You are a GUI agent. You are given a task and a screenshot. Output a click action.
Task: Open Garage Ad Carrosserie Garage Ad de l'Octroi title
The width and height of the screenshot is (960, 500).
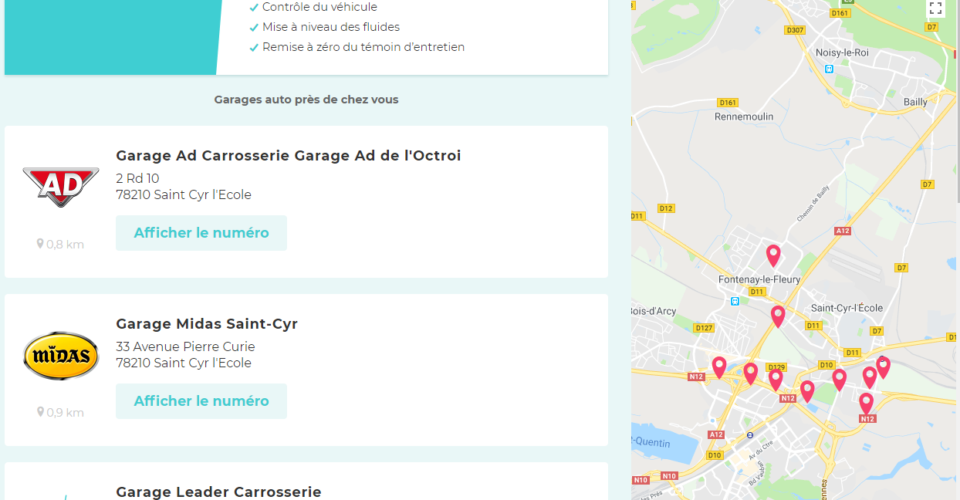click(x=288, y=155)
